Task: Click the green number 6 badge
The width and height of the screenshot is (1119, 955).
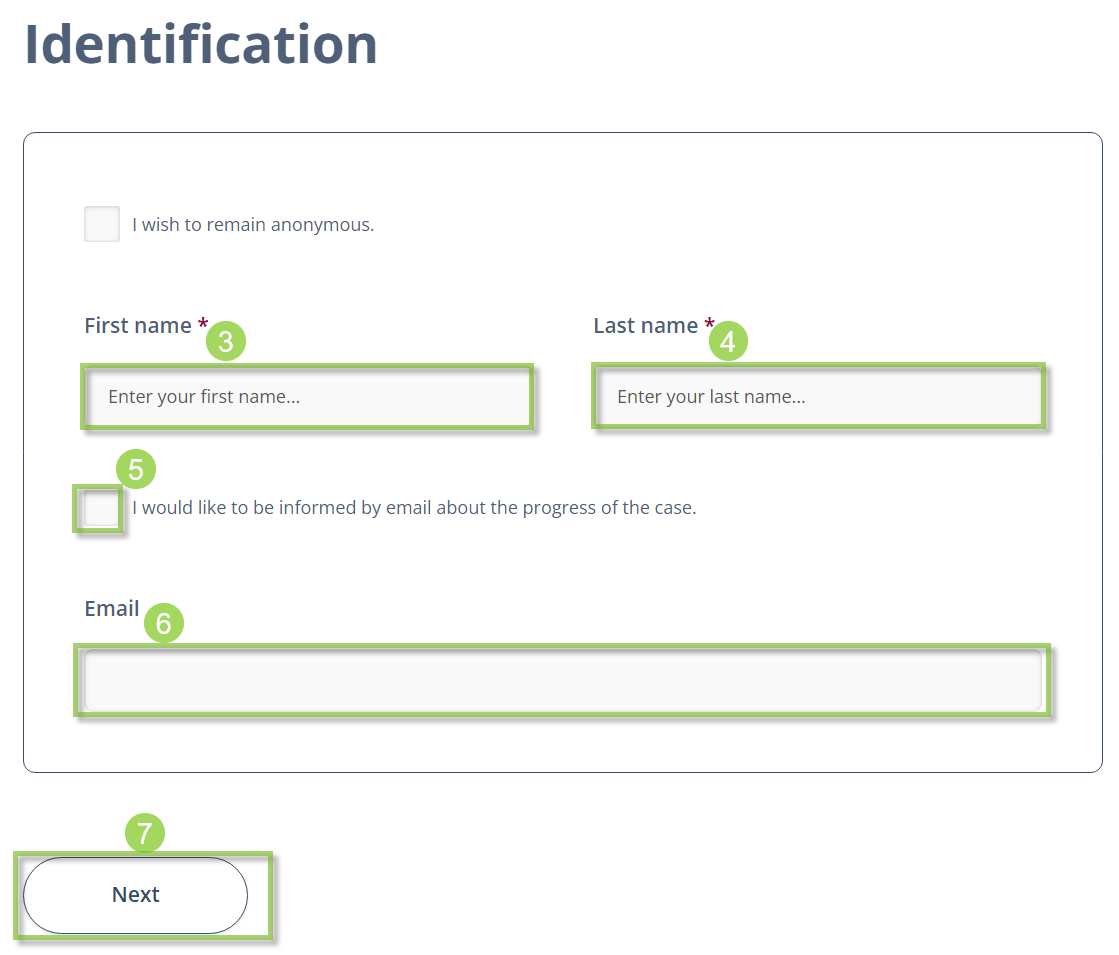Action: coord(163,623)
